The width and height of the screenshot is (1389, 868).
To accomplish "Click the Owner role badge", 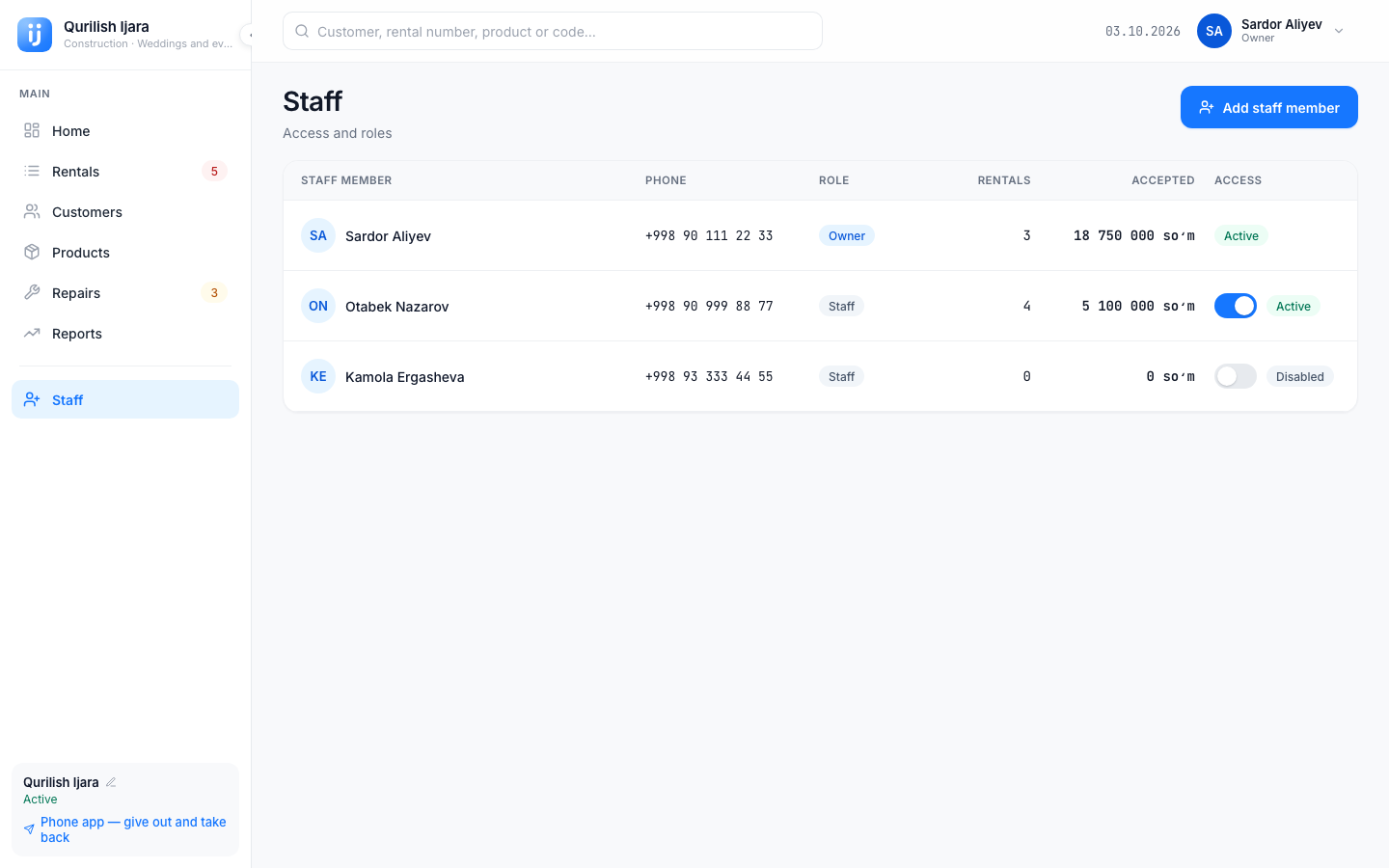I will 847,235.
